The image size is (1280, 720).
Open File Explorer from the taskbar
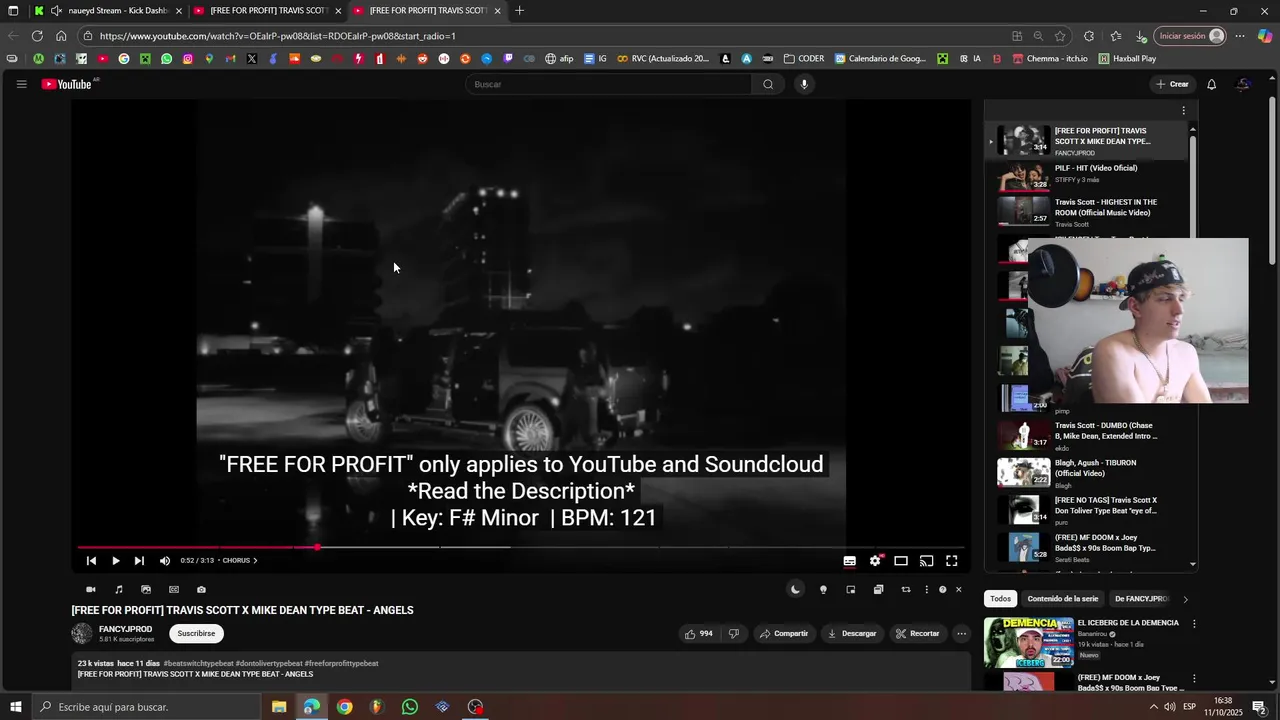[279, 707]
